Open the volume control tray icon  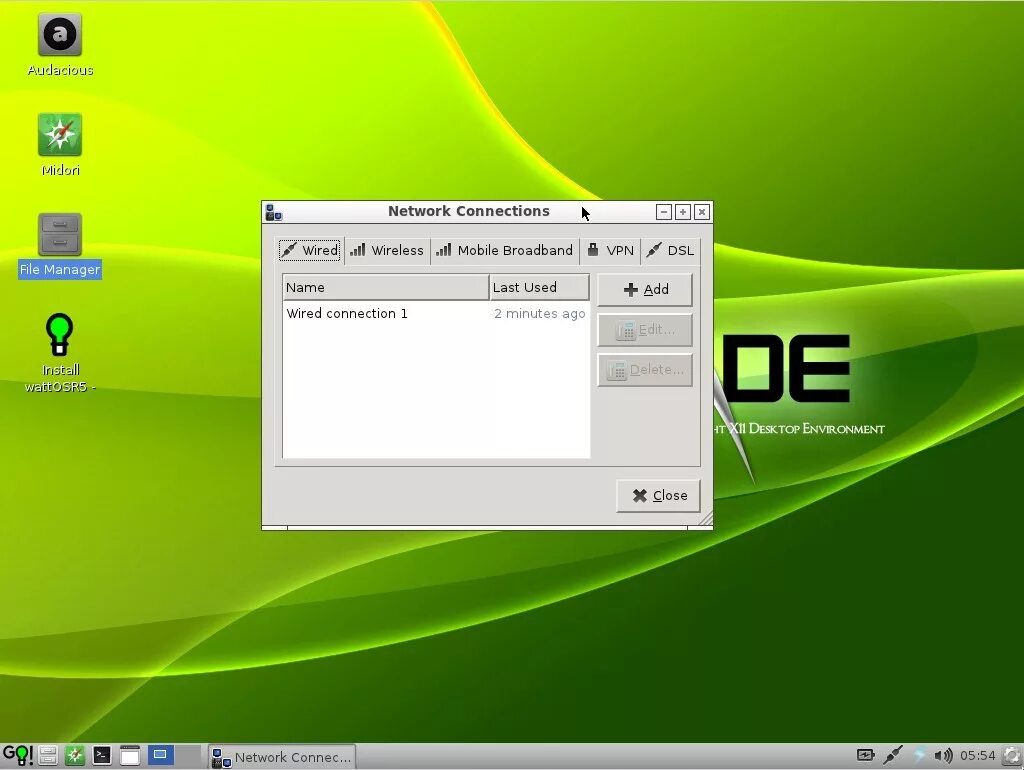943,756
